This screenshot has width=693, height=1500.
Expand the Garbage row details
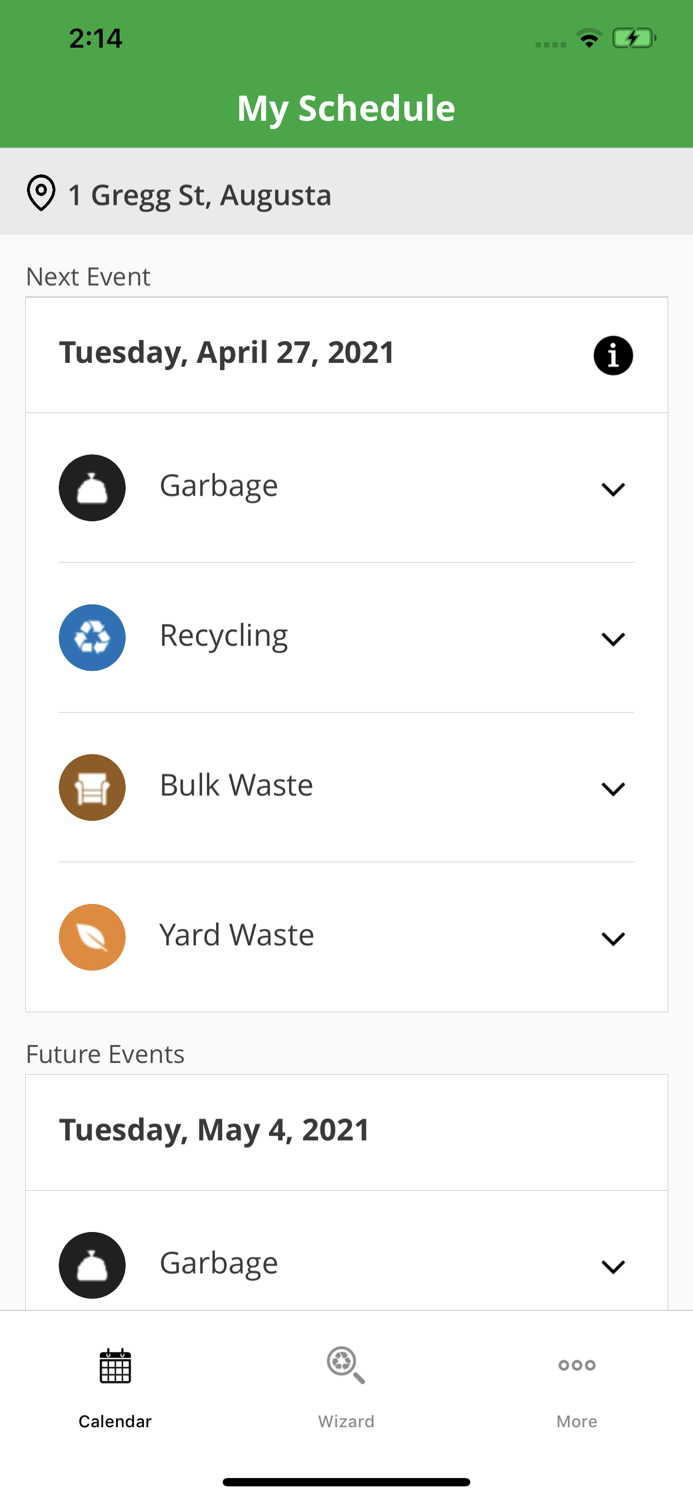[x=613, y=489]
